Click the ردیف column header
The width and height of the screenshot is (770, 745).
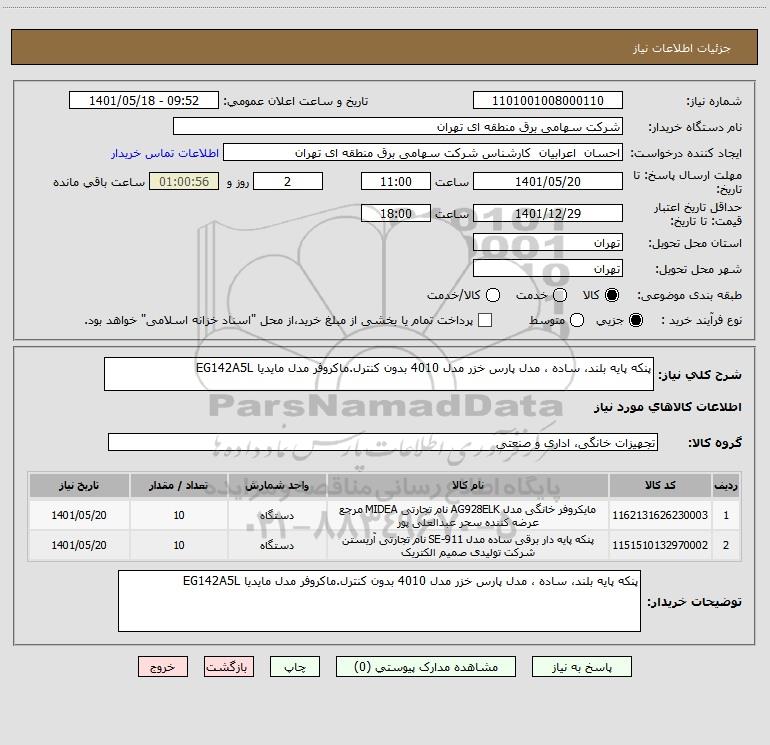pos(725,485)
